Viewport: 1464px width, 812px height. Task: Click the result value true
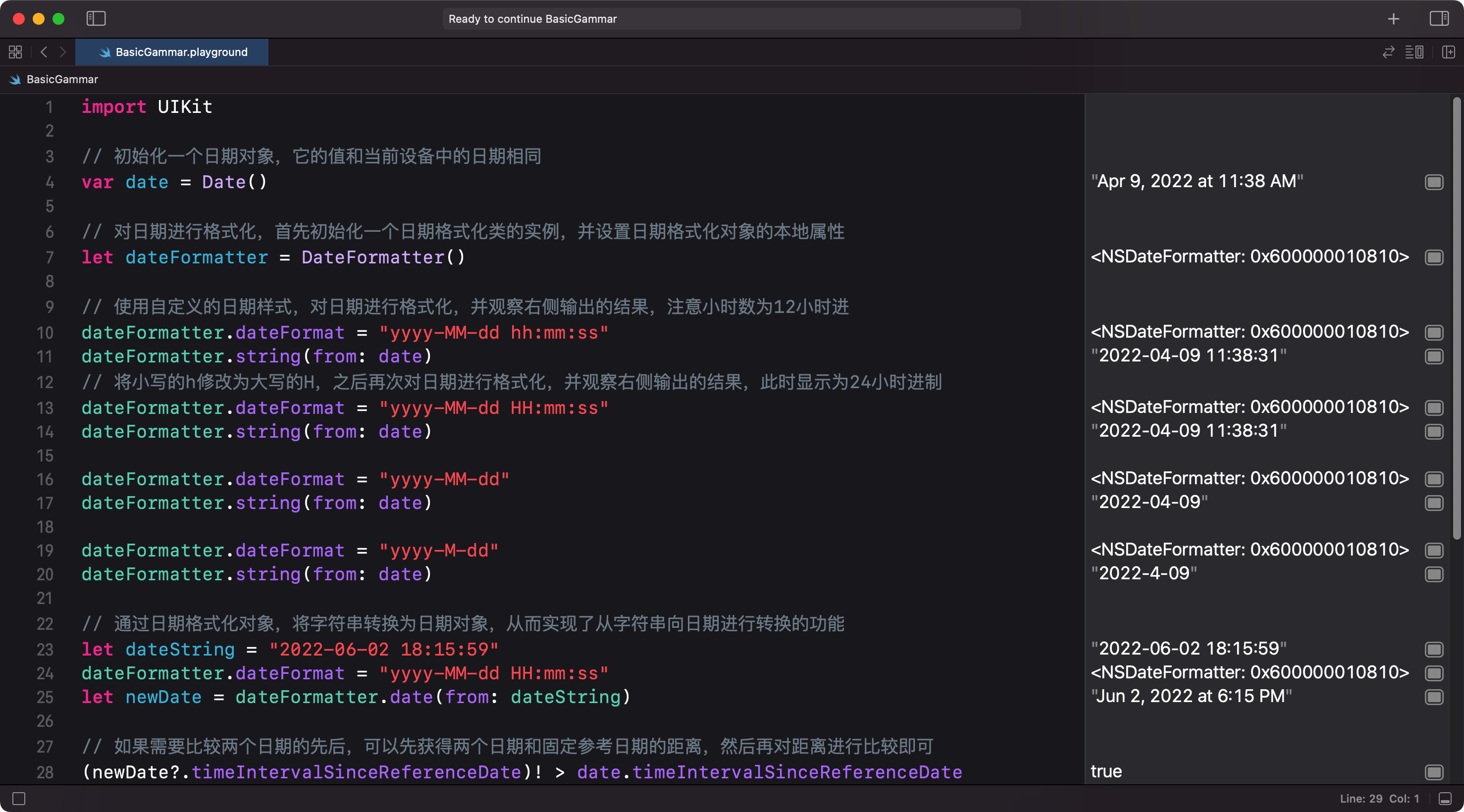pyautogui.click(x=1106, y=772)
